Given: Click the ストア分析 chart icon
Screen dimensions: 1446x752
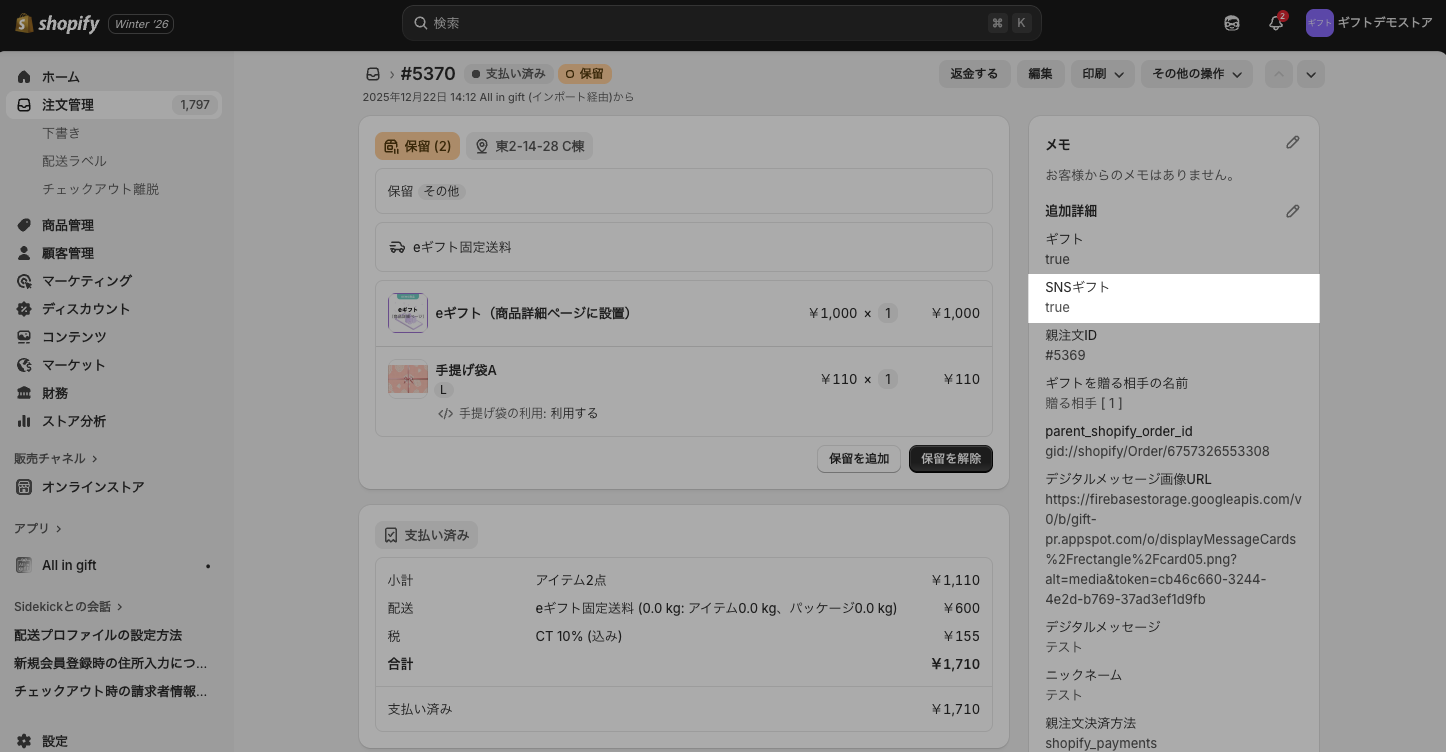Looking at the screenshot, I should pos(24,421).
